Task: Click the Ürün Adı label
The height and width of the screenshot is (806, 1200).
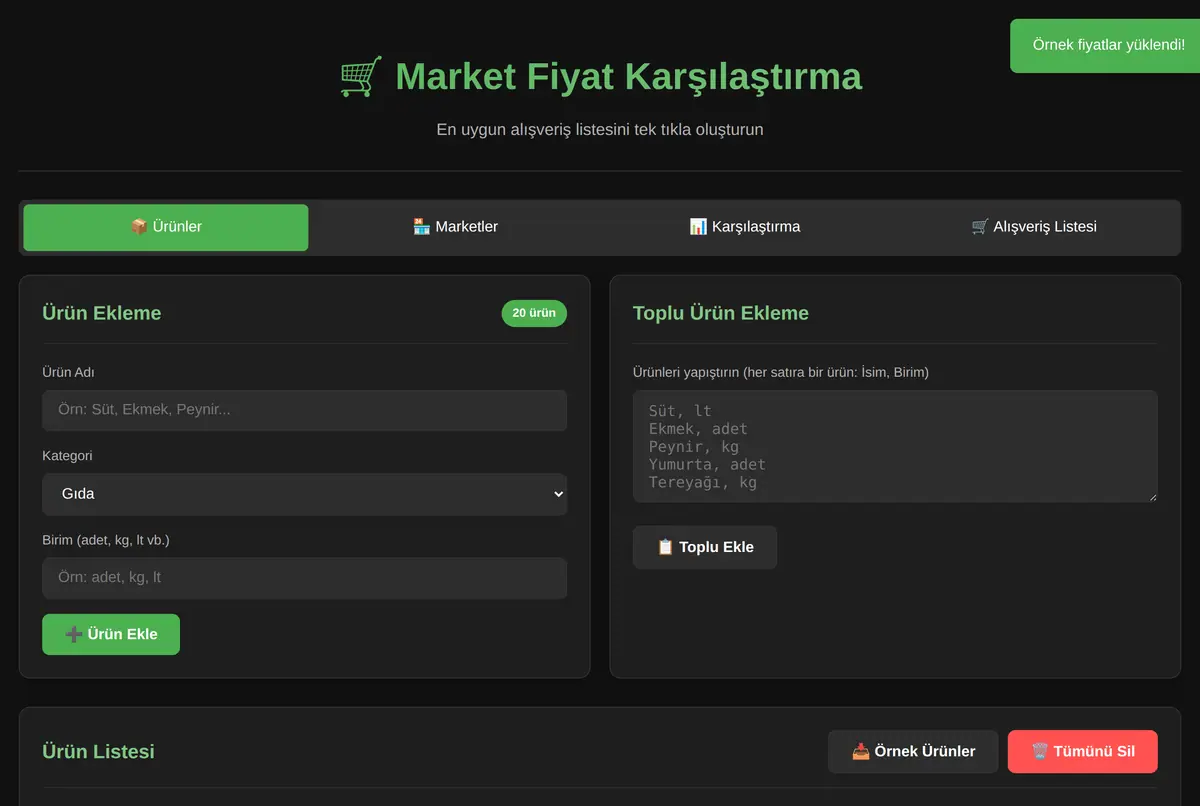Action: click(68, 372)
